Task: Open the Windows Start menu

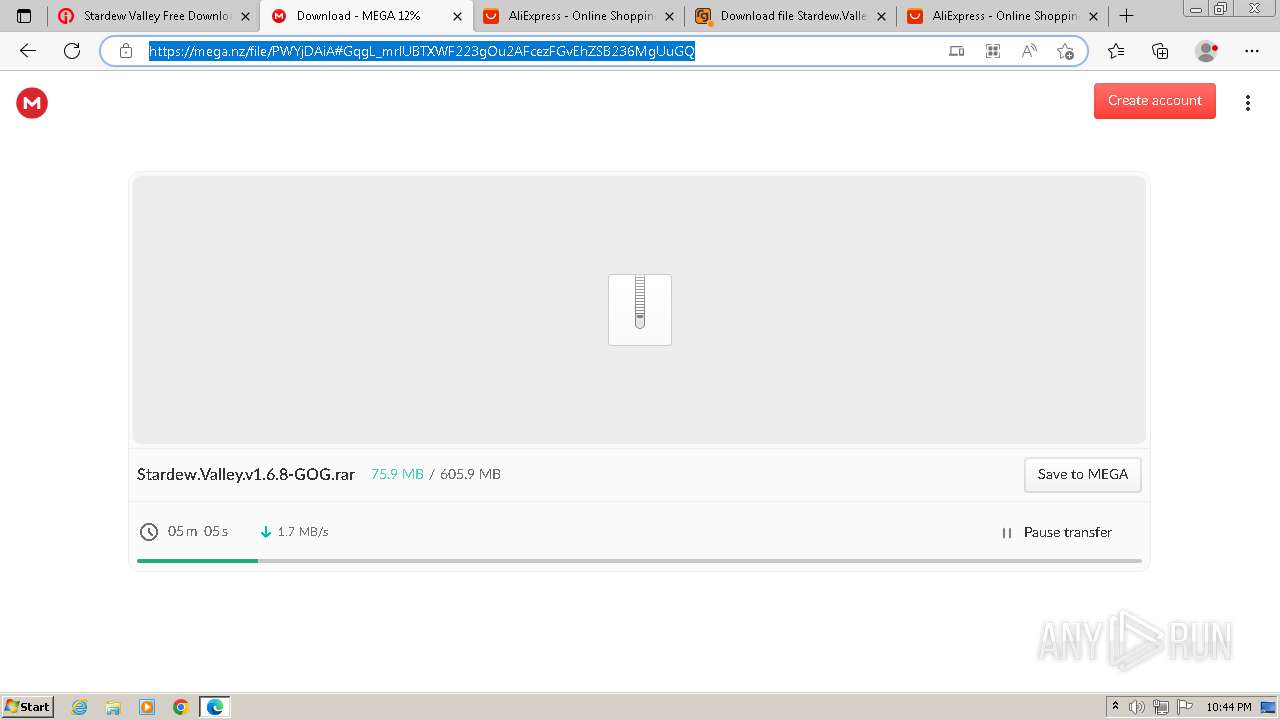Action: [x=27, y=707]
